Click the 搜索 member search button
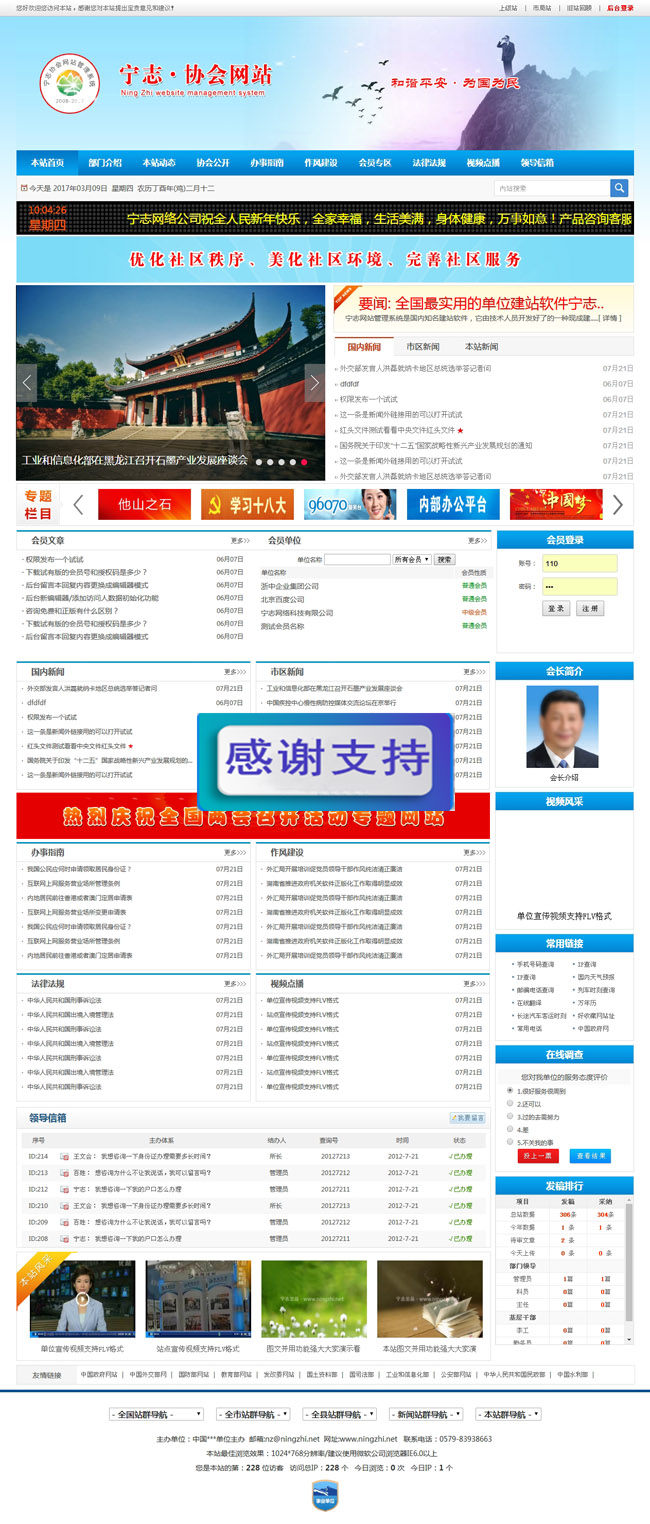 coord(445,560)
